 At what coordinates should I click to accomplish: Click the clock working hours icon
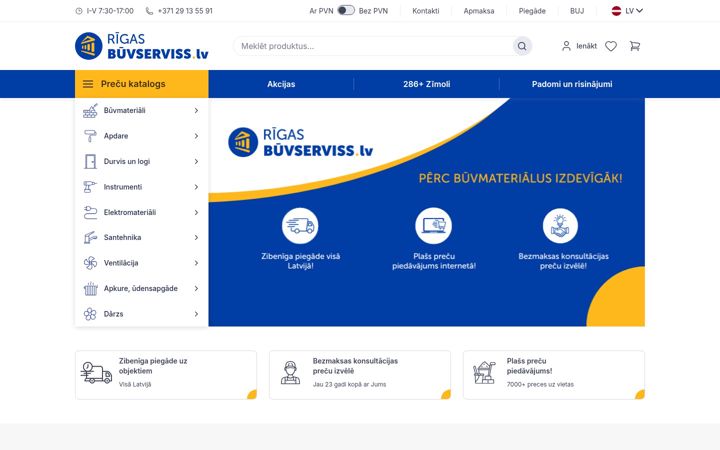click(x=79, y=11)
